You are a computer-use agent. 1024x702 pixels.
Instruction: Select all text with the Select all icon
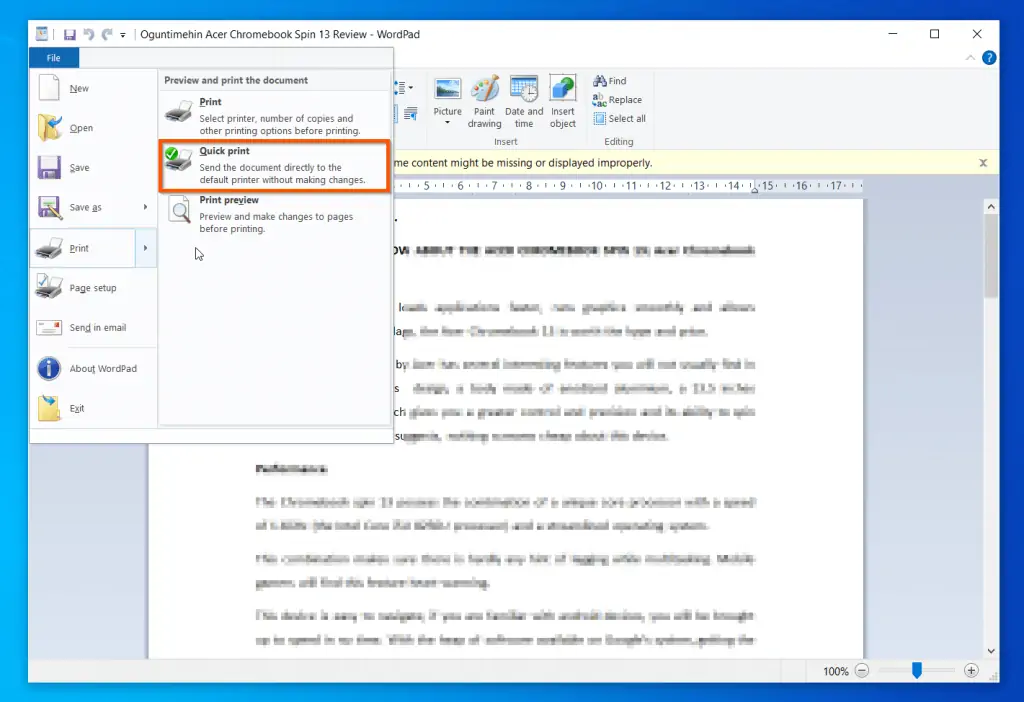[619, 117]
